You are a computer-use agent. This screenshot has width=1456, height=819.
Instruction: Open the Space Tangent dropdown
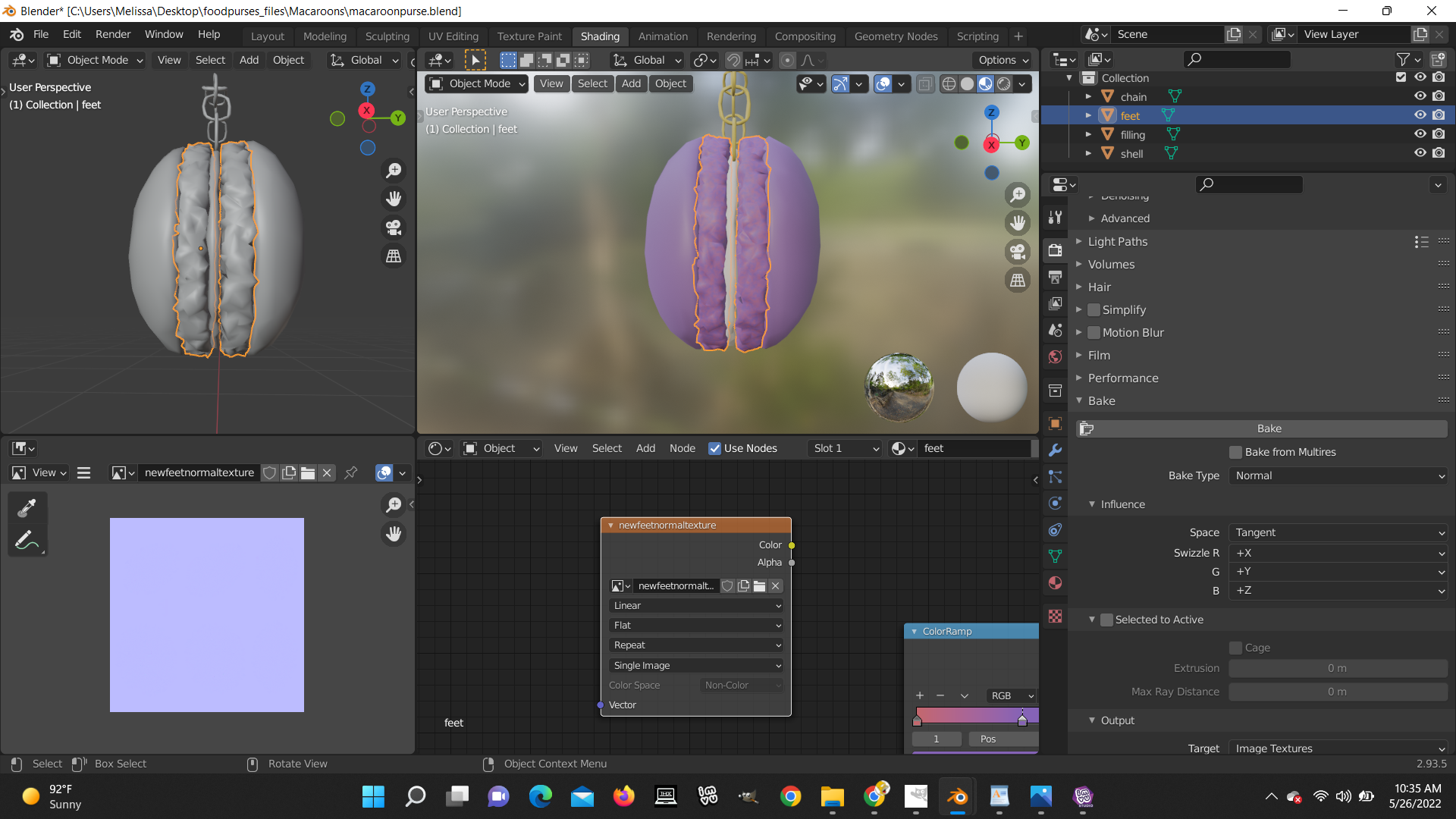(x=1338, y=532)
